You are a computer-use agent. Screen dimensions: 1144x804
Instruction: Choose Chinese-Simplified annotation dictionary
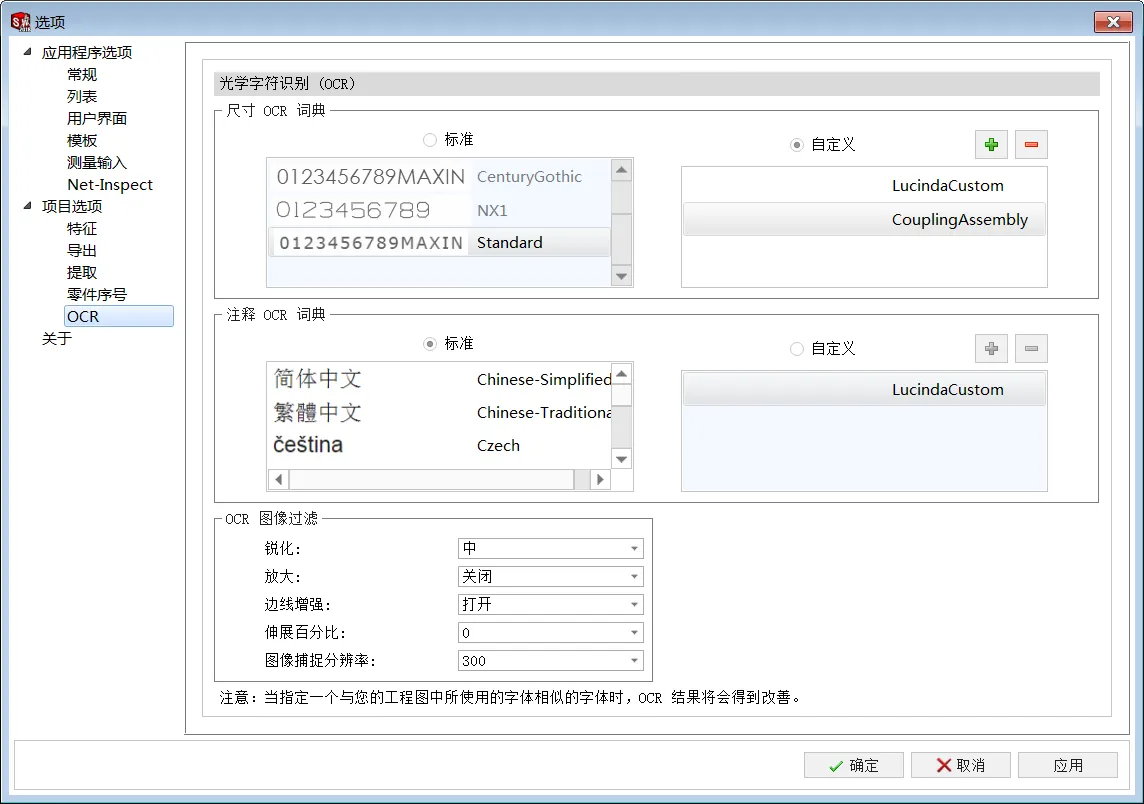(439, 379)
